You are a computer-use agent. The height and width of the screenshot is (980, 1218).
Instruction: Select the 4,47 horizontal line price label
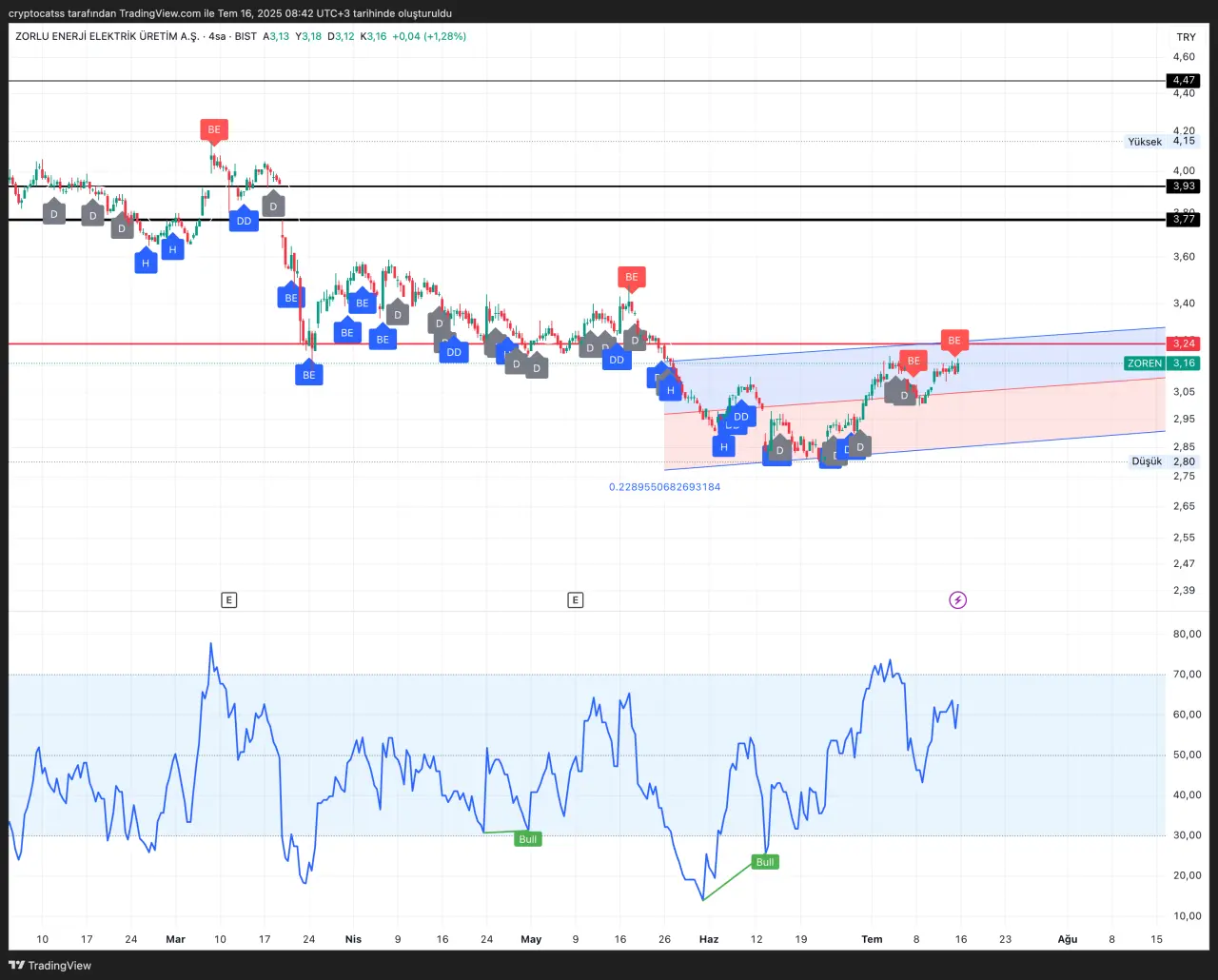1184,81
